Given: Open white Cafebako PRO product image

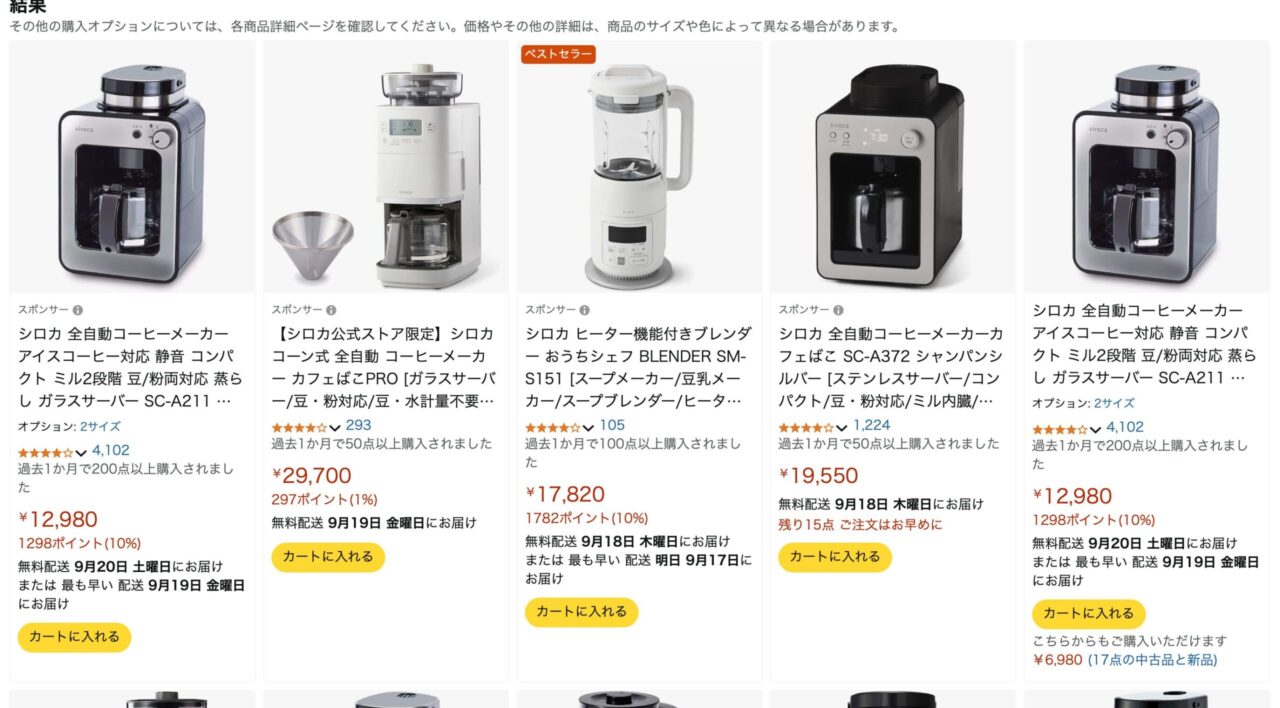Looking at the screenshot, I should 386,168.
